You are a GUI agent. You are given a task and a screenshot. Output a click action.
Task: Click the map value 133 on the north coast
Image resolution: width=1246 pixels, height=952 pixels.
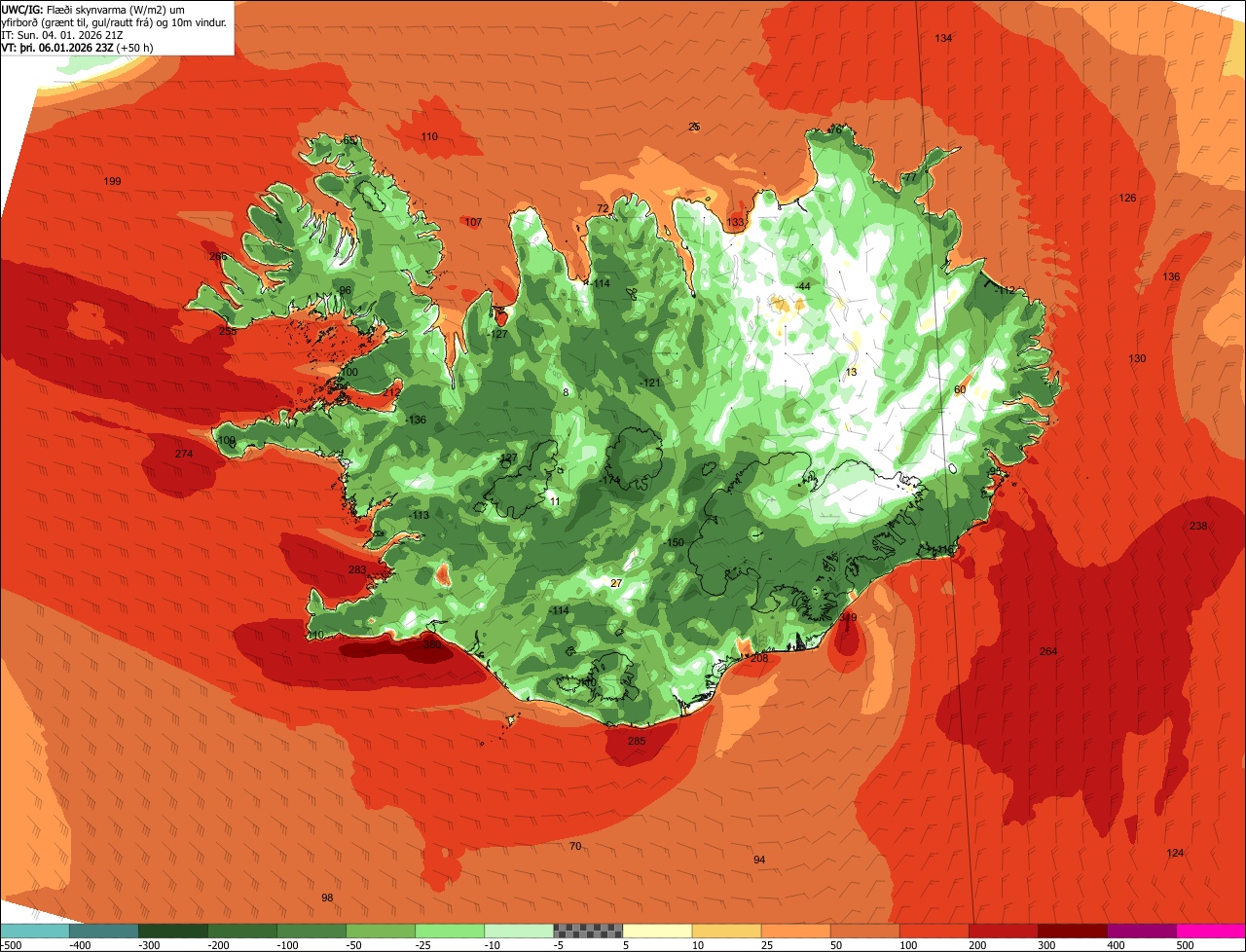coord(735,222)
